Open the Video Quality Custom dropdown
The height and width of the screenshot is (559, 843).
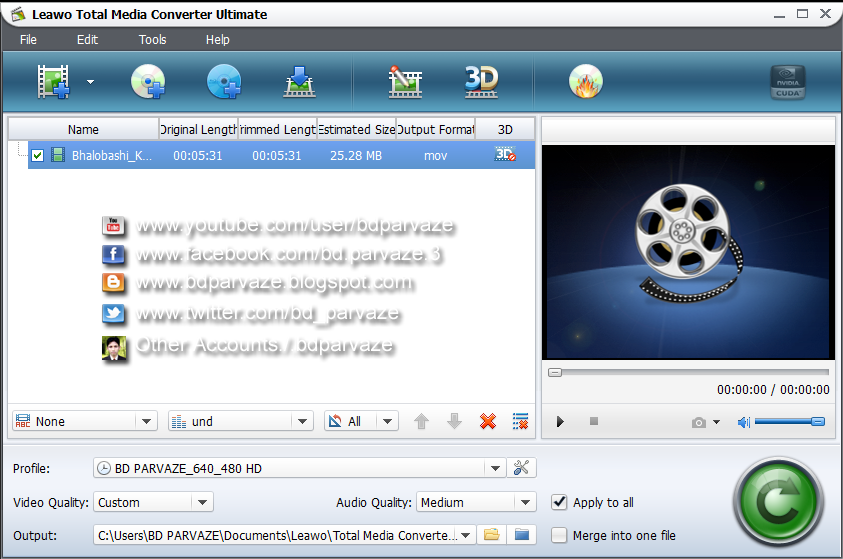tap(153, 503)
